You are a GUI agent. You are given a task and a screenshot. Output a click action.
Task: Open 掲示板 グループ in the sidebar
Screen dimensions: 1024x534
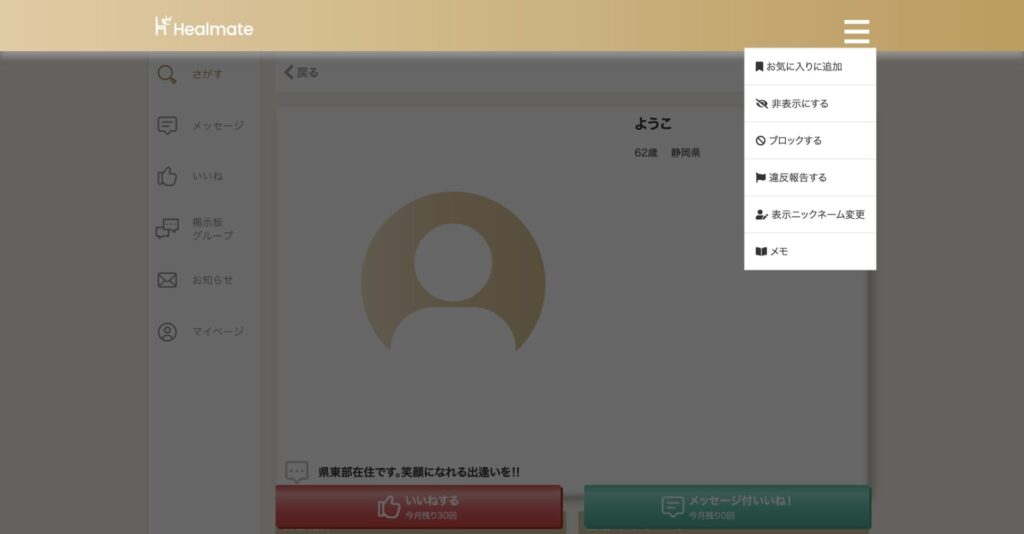[x=212, y=228]
